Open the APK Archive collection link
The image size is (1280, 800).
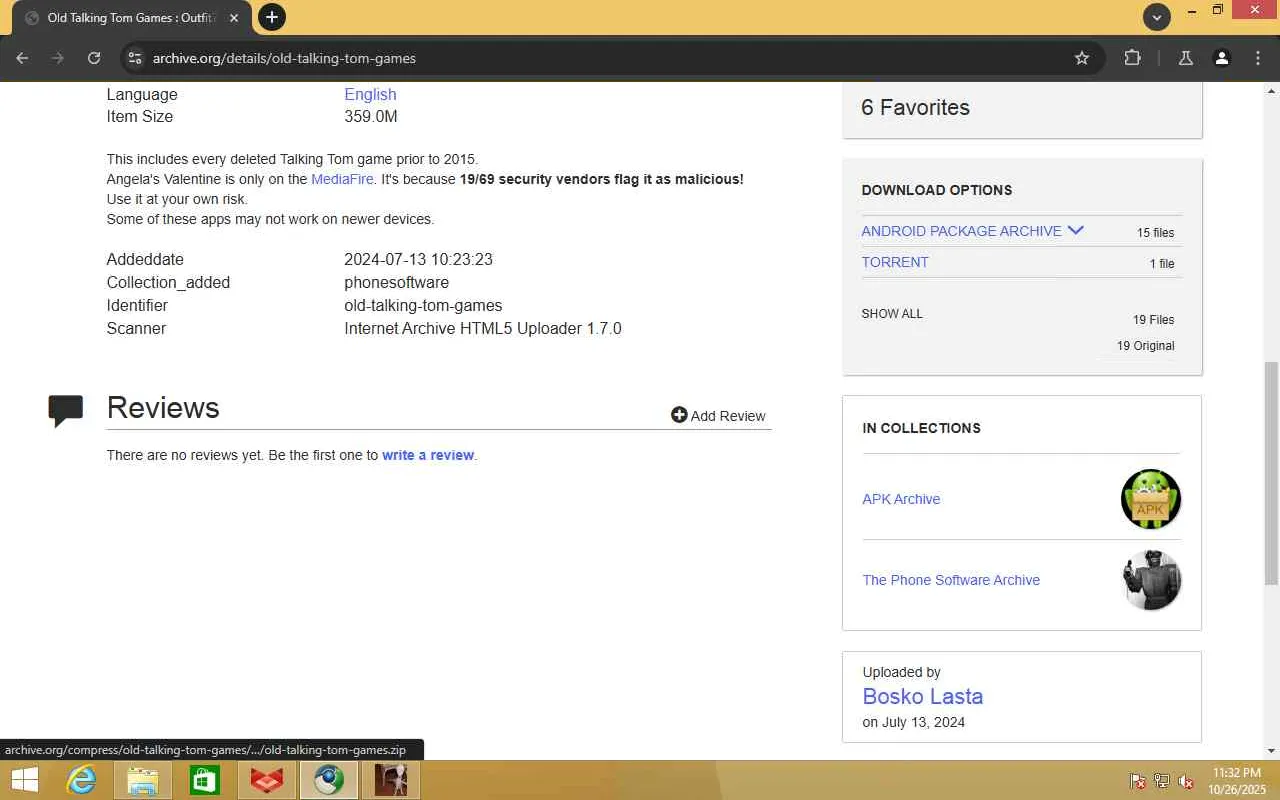click(901, 499)
